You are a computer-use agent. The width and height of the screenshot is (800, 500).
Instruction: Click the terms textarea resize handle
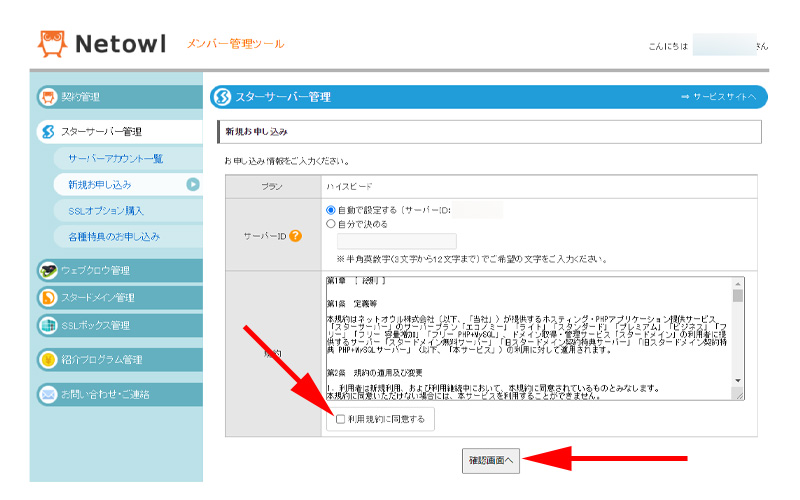(738, 394)
